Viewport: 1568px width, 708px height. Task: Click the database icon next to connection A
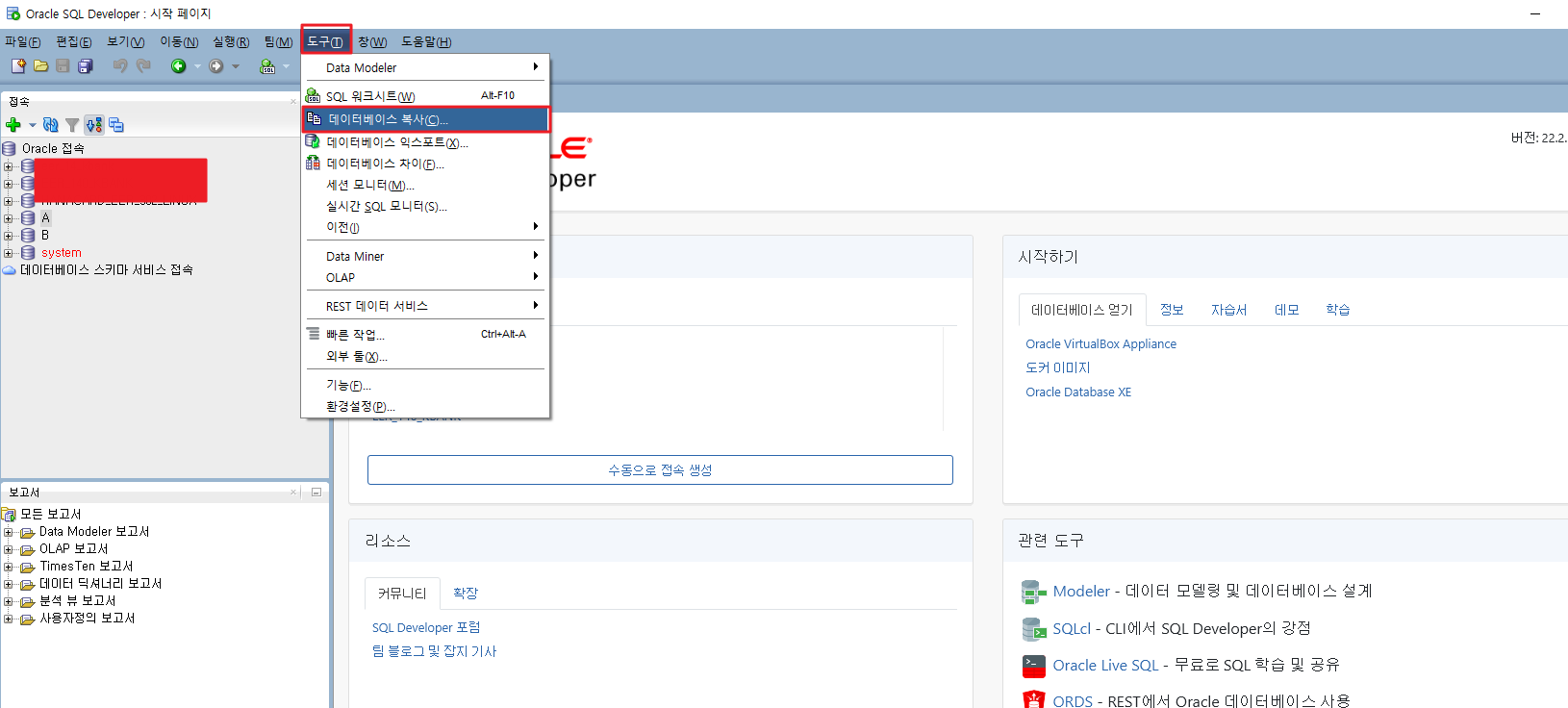pos(28,217)
